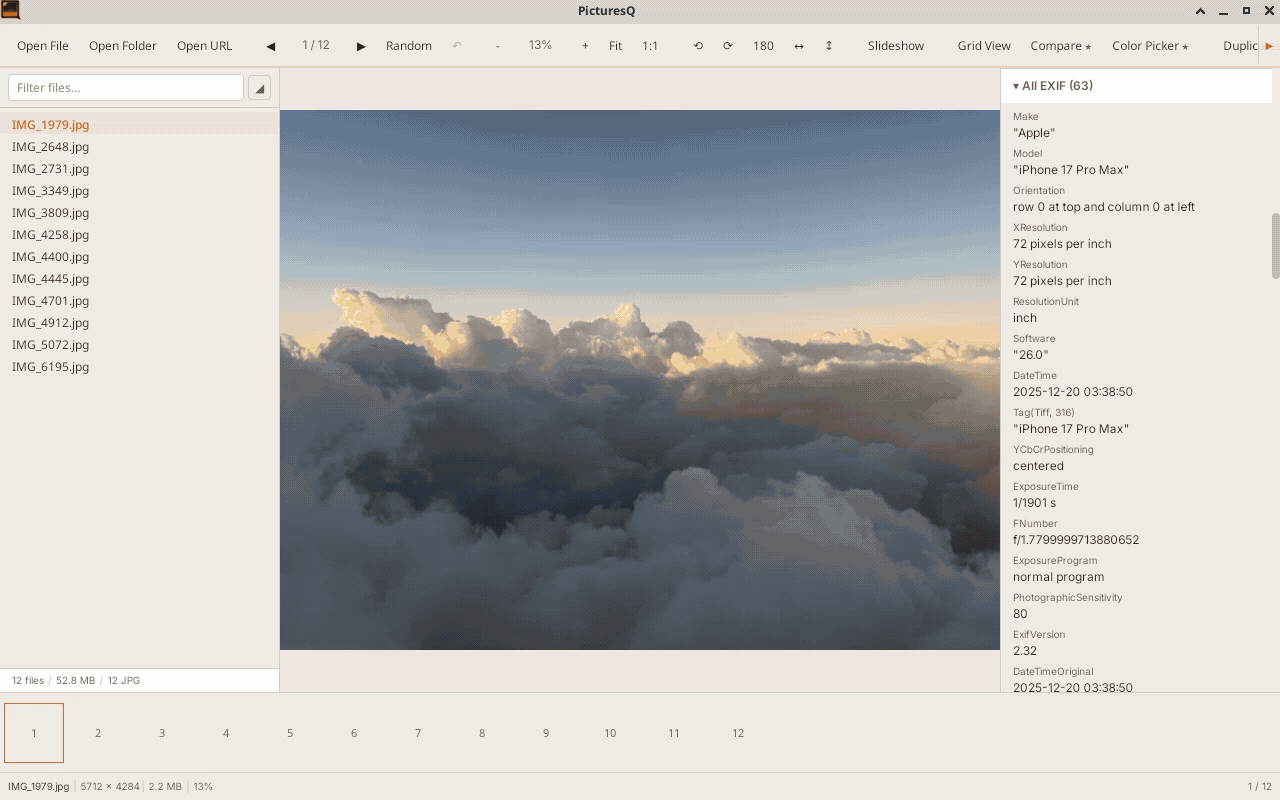Zoom in with the plus button
This screenshot has height=800, width=1280.
(585, 46)
